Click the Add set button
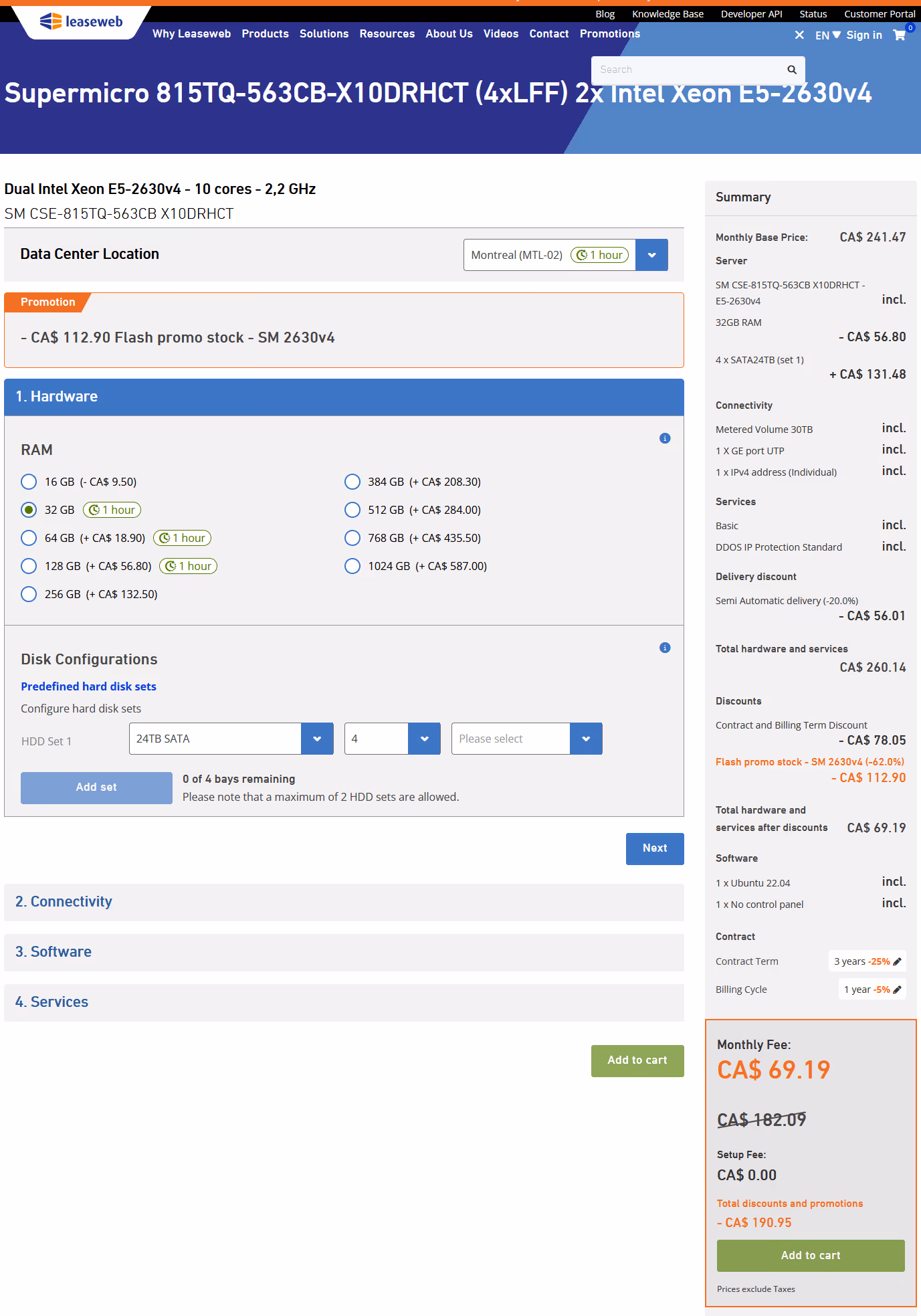 96,787
